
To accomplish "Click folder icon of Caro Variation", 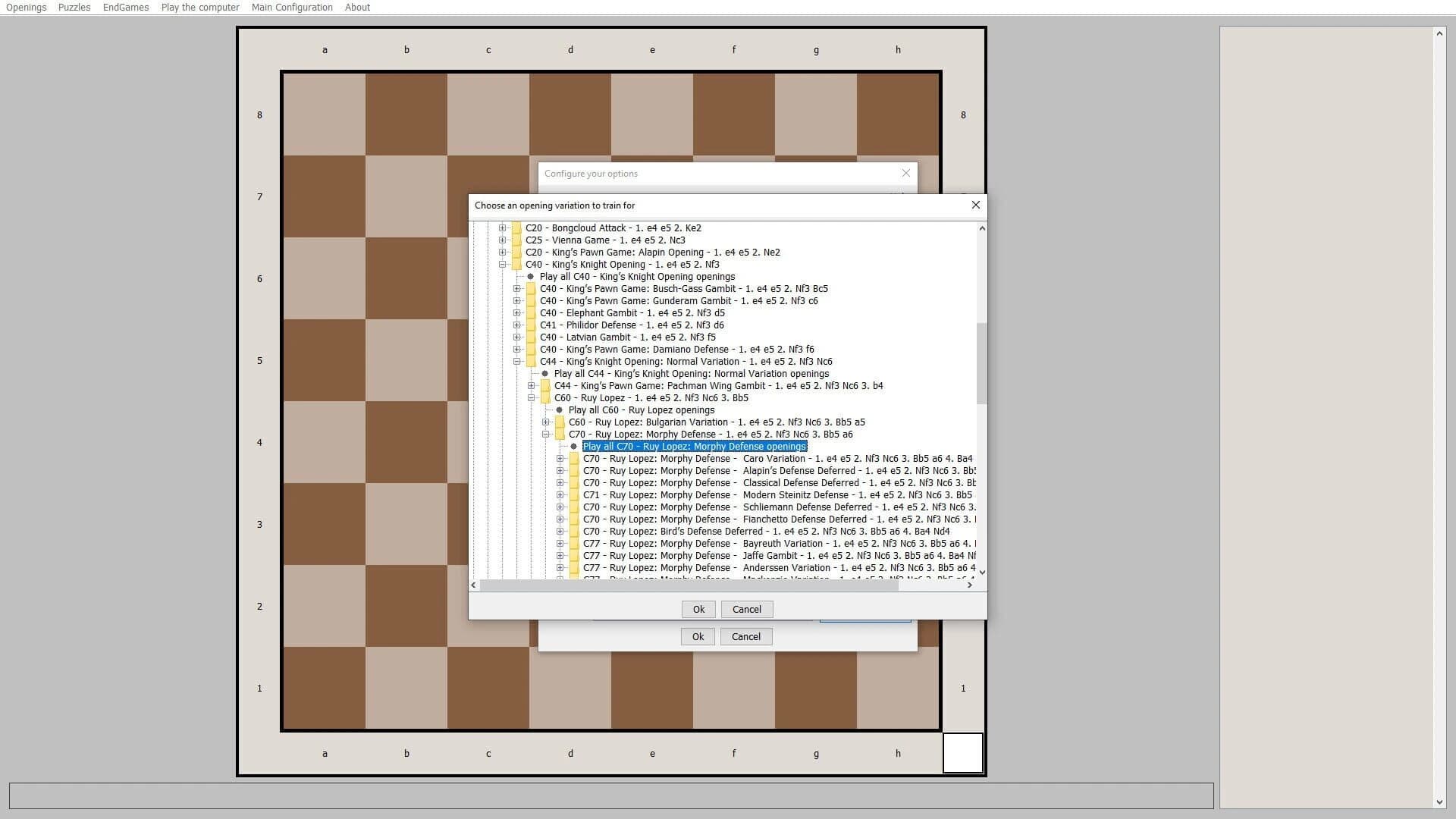I will 574,458.
